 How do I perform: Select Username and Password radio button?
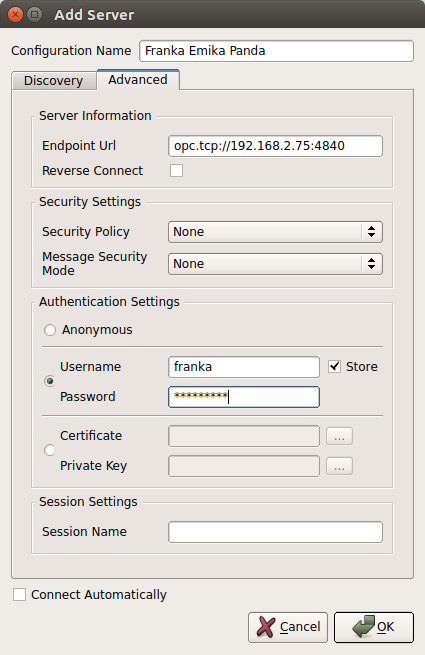click(x=50, y=381)
